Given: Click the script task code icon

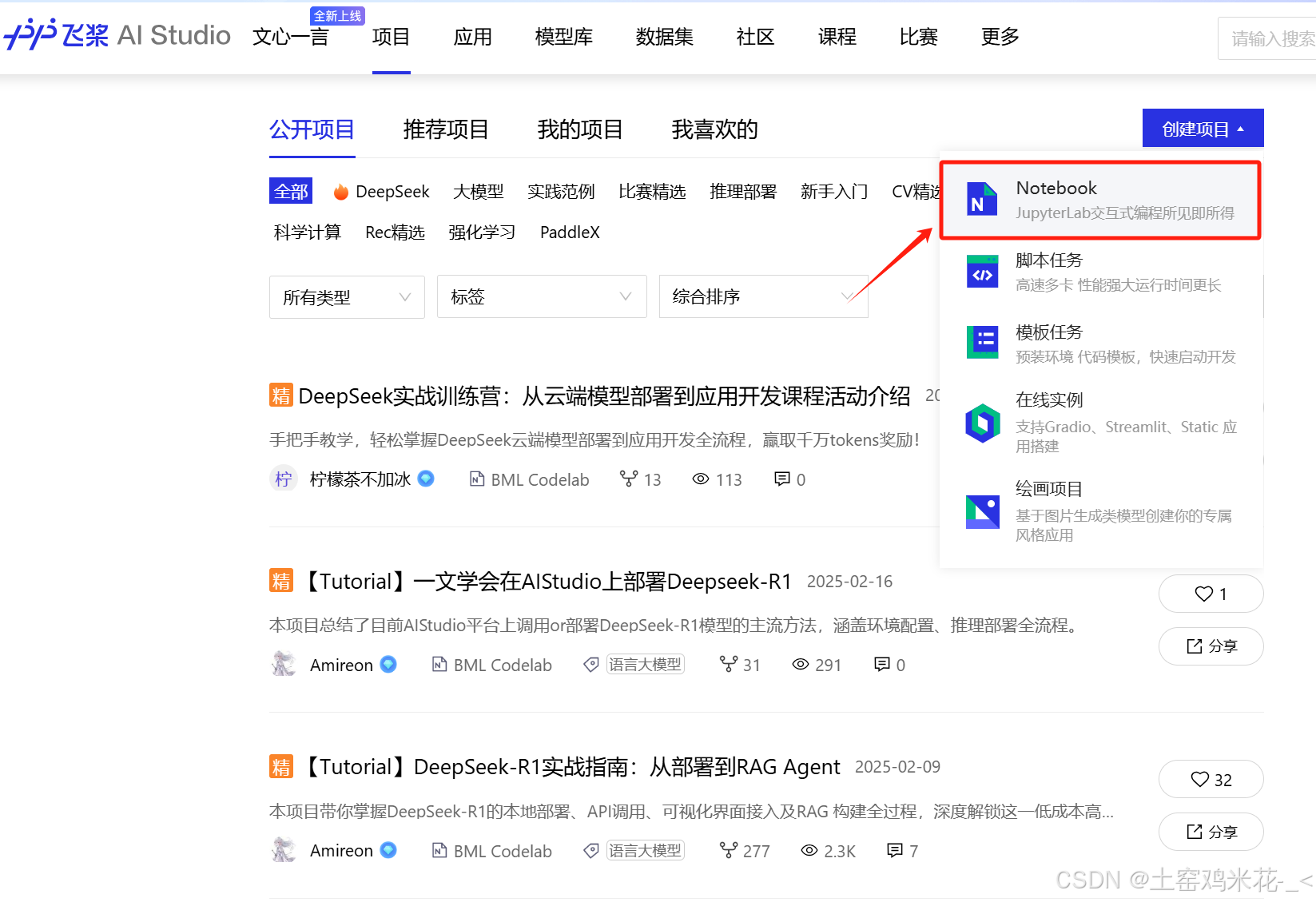Looking at the screenshot, I should coord(982,272).
